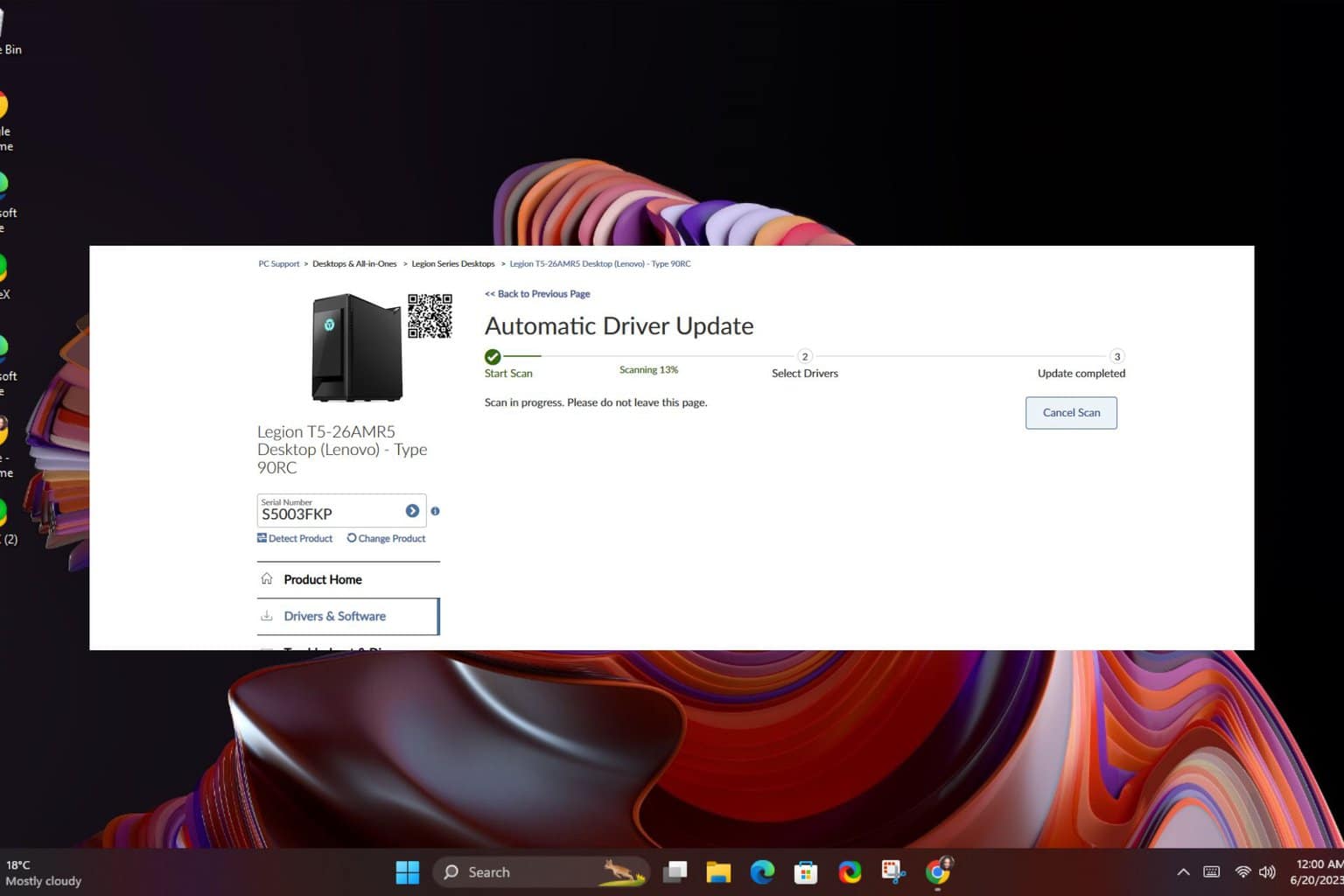Viewport: 1344px width, 896px height.
Task: Launch Microsoft Edge from taskbar
Action: [x=762, y=871]
